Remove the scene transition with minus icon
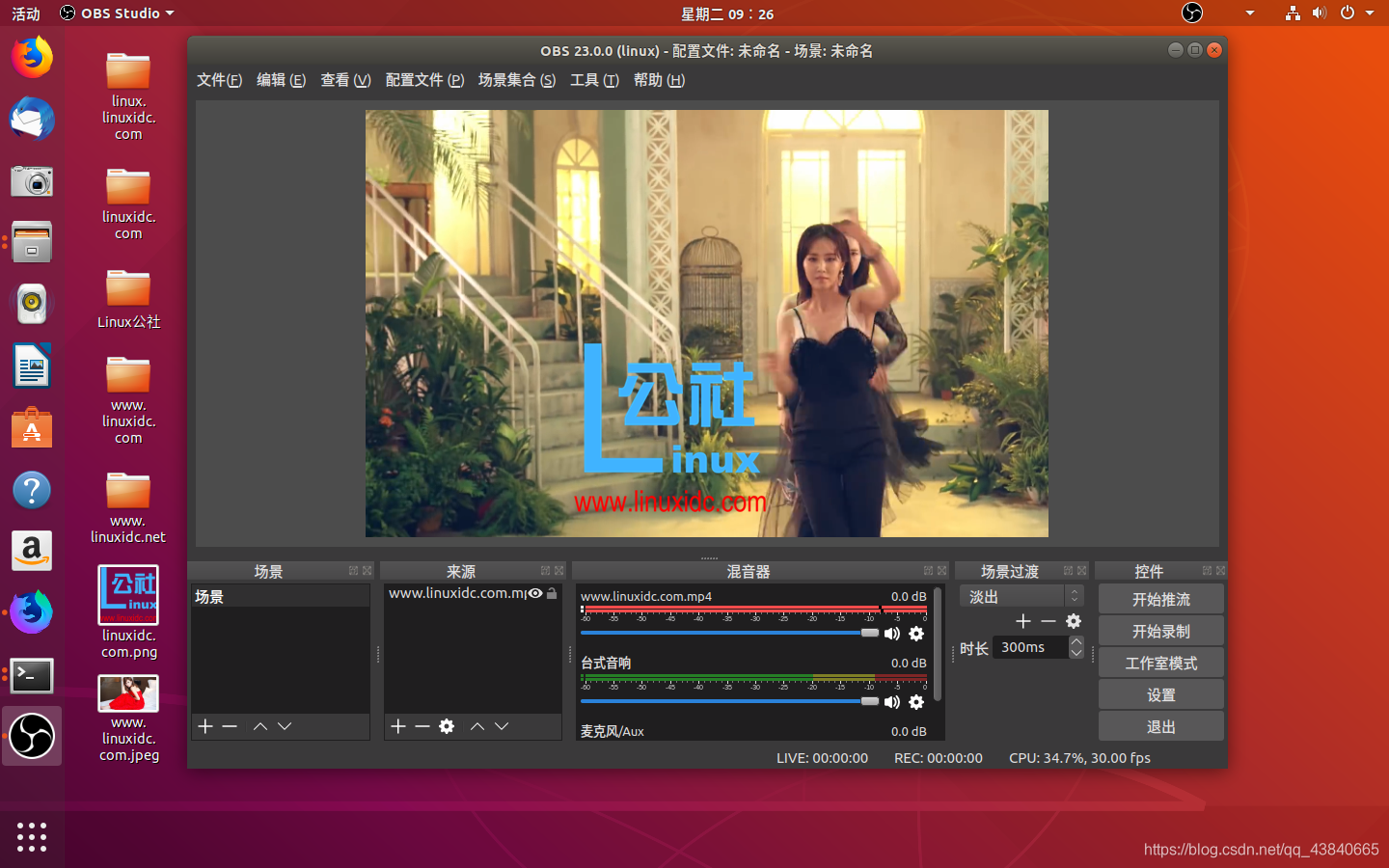This screenshot has width=1389, height=868. [x=1049, y=621]
